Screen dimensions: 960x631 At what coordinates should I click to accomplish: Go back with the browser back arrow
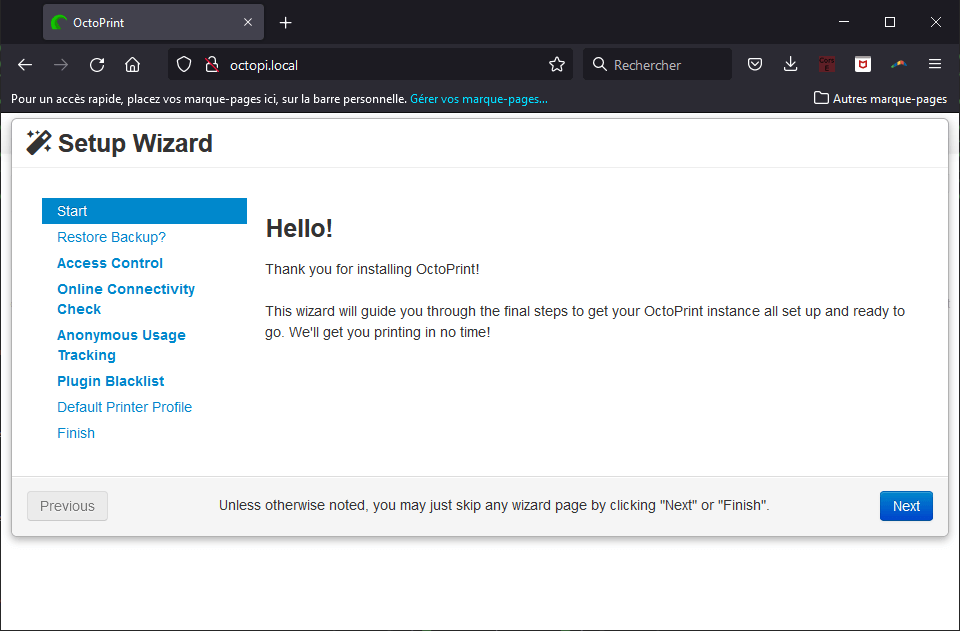click(25, 65)
